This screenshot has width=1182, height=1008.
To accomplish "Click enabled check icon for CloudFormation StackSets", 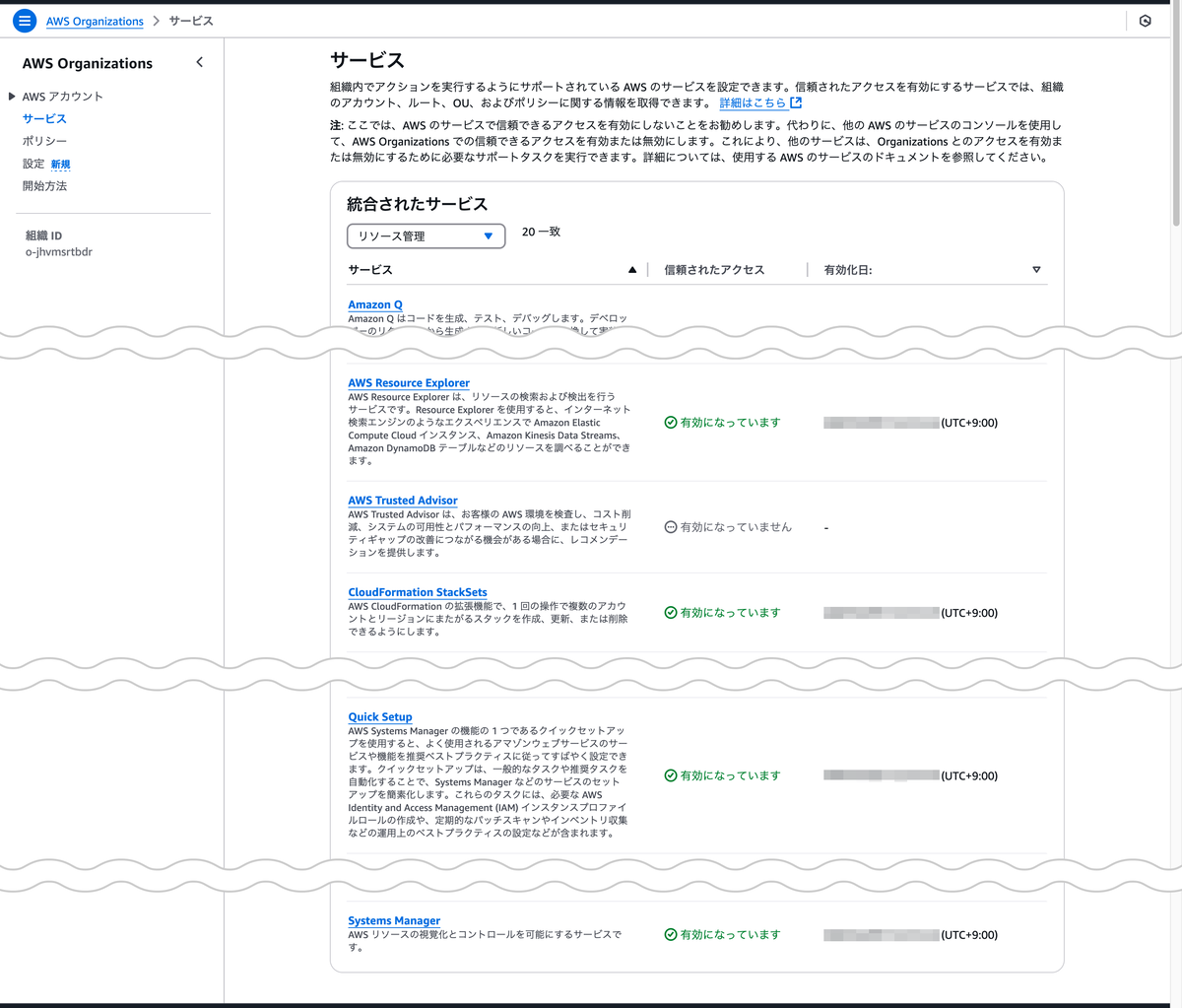I will pos(671,613).
